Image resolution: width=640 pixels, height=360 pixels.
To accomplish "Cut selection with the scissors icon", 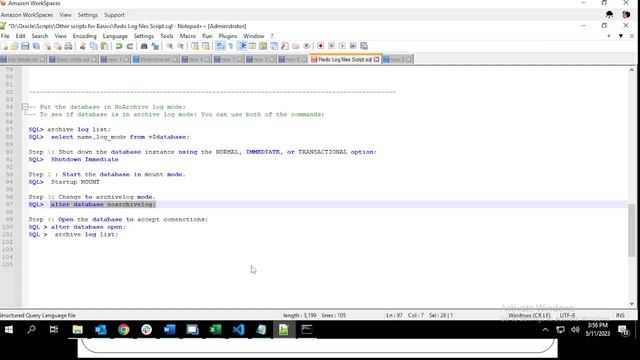I will point(83,46).
